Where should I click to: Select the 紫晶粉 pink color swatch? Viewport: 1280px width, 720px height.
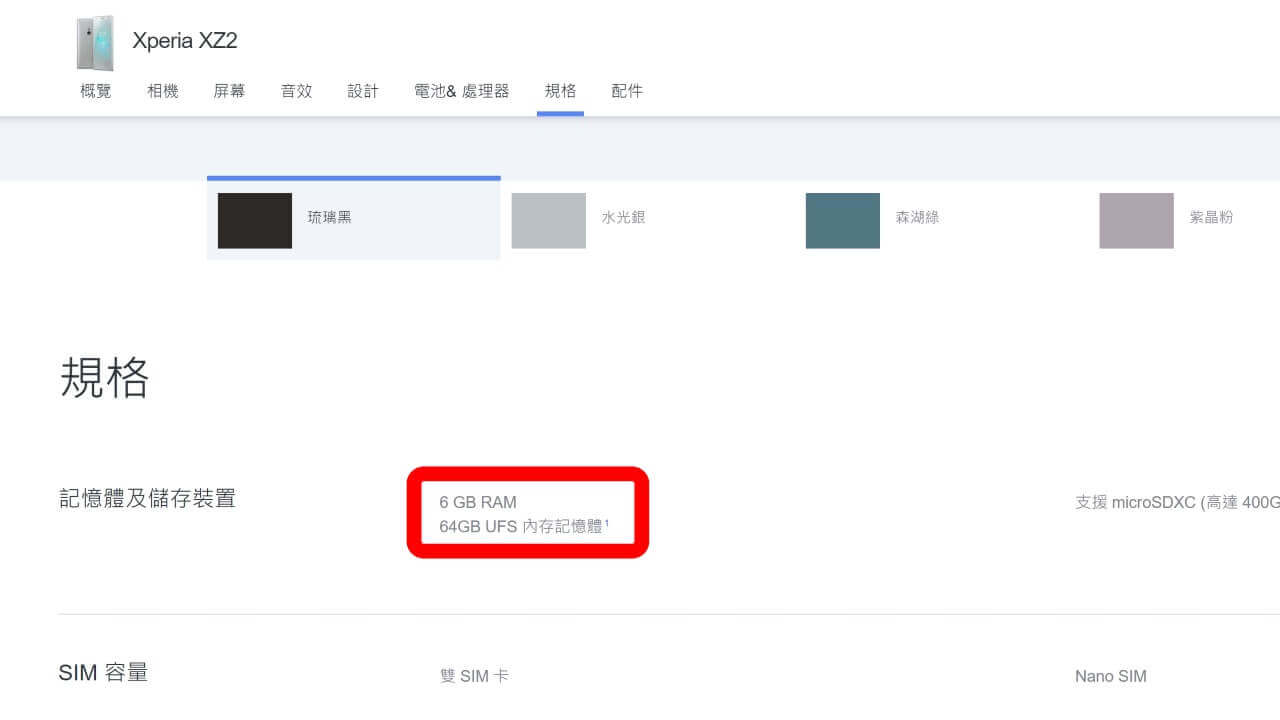tap(1137, 220)
